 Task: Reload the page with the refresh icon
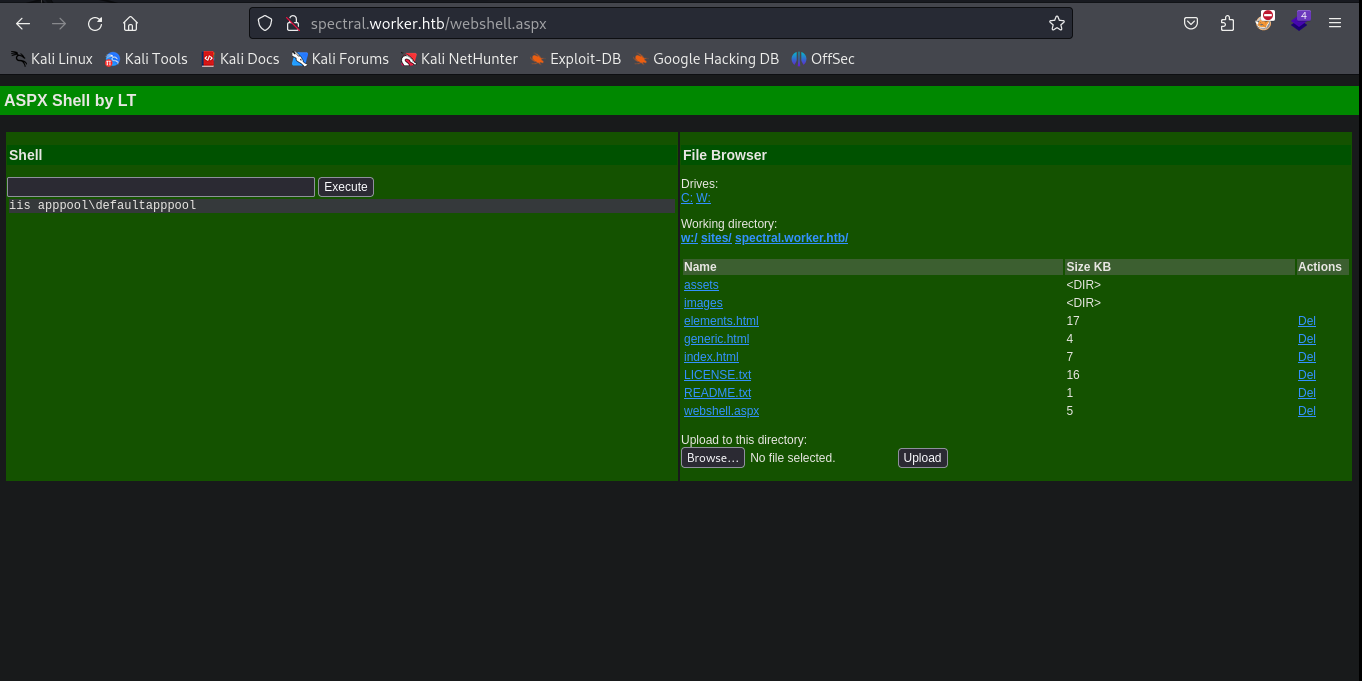(95, 24)
